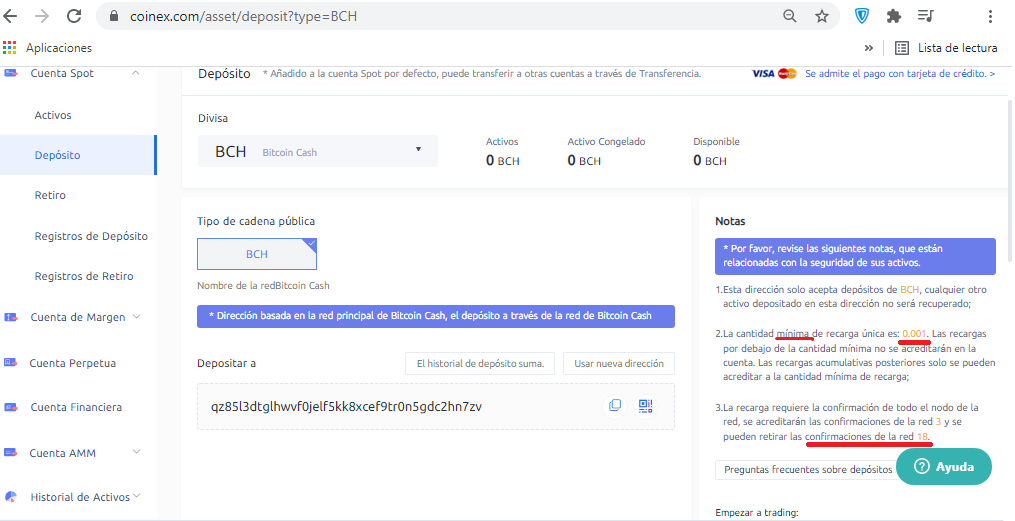Open the BCH currency dropdown
This screenshot has width=1015, height=521.
pos(318,151)
